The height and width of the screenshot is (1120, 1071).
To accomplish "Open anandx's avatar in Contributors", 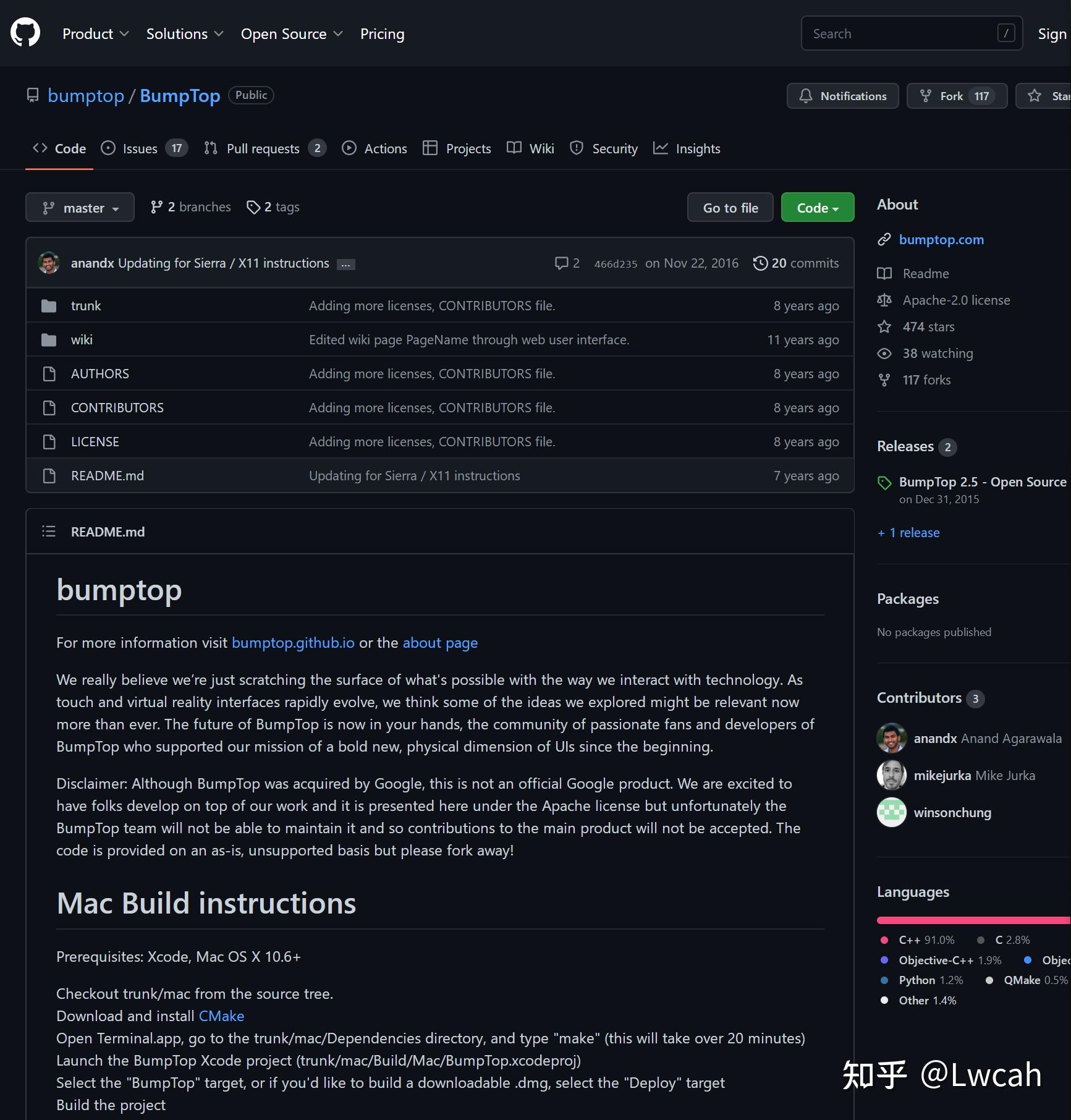I will [891, 738].
